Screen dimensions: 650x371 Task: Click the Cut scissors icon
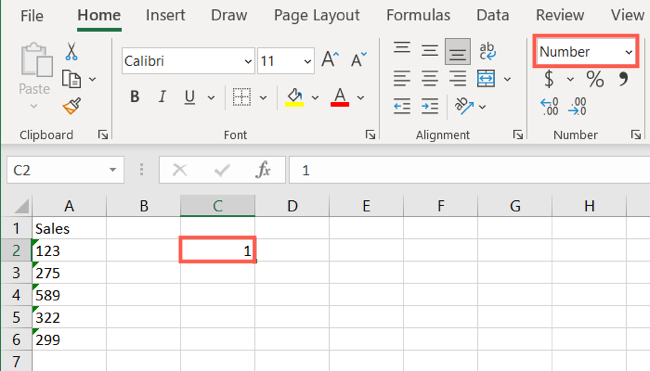[71, 52]
